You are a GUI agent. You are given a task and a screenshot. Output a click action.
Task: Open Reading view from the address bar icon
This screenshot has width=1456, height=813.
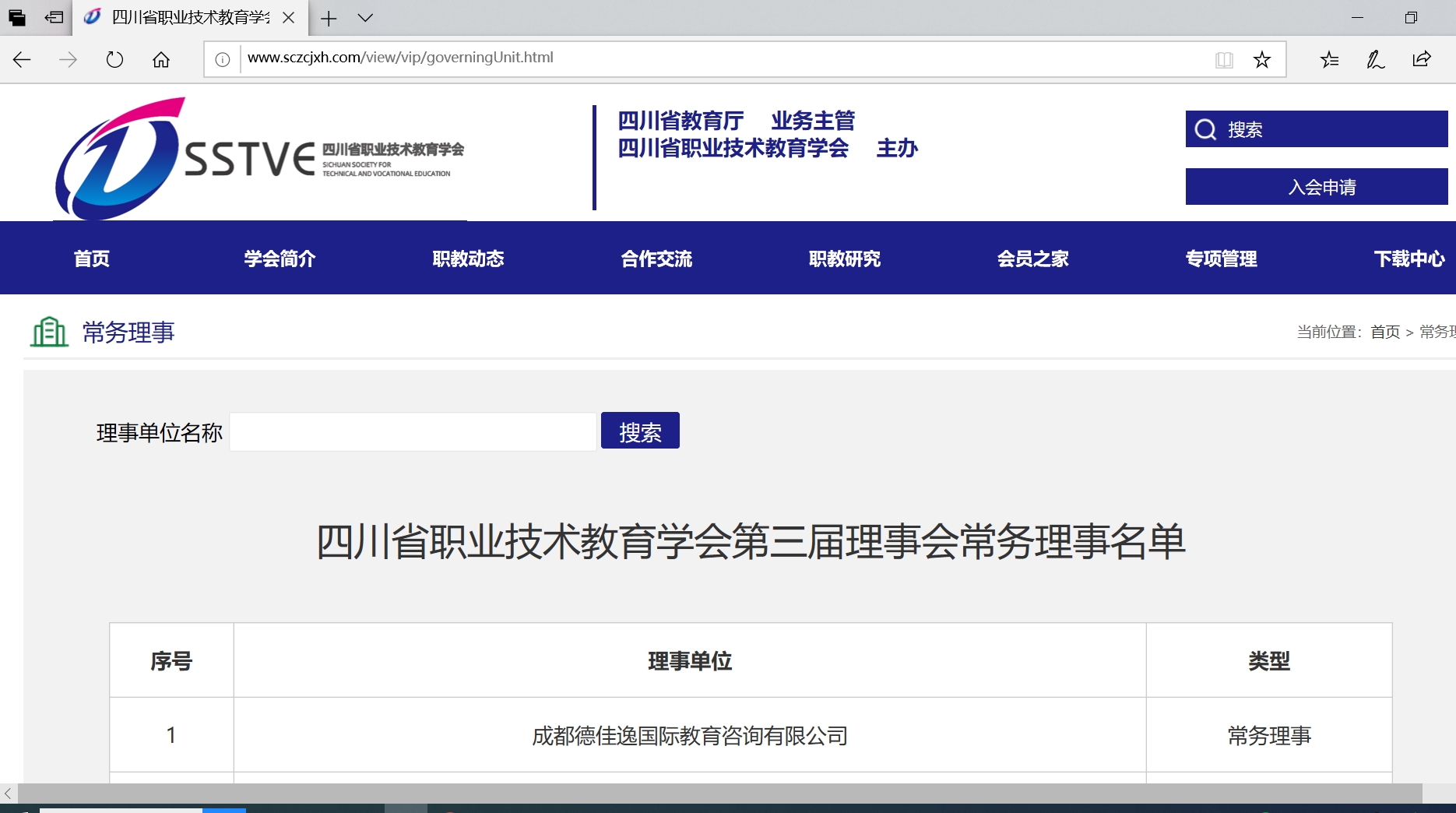[x=1225, y=58]
